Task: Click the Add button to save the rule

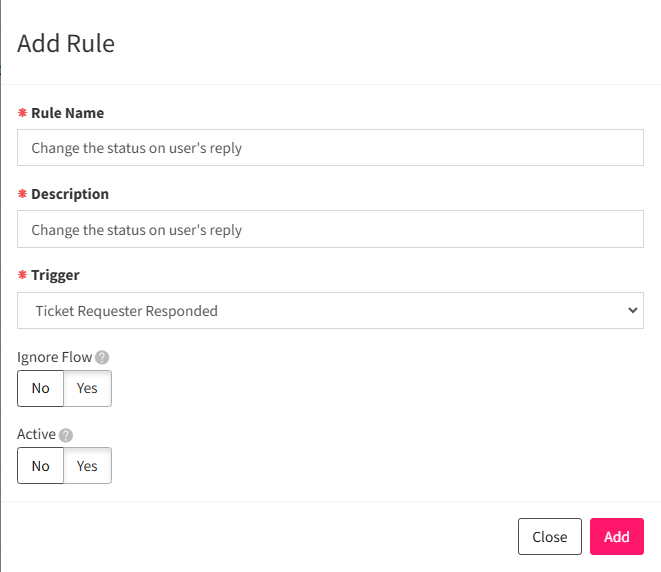Action: 617,537
